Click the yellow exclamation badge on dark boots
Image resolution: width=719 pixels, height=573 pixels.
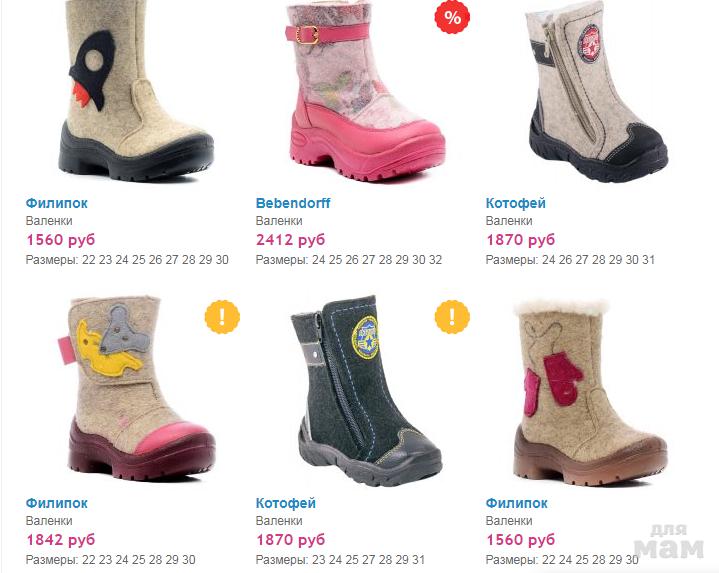[452, 317]
